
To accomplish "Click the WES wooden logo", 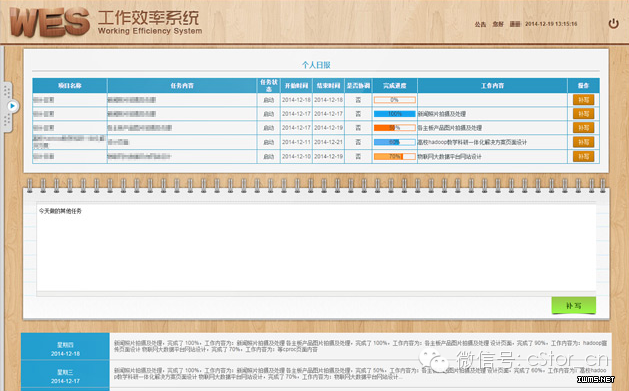I will pos(50,22).
